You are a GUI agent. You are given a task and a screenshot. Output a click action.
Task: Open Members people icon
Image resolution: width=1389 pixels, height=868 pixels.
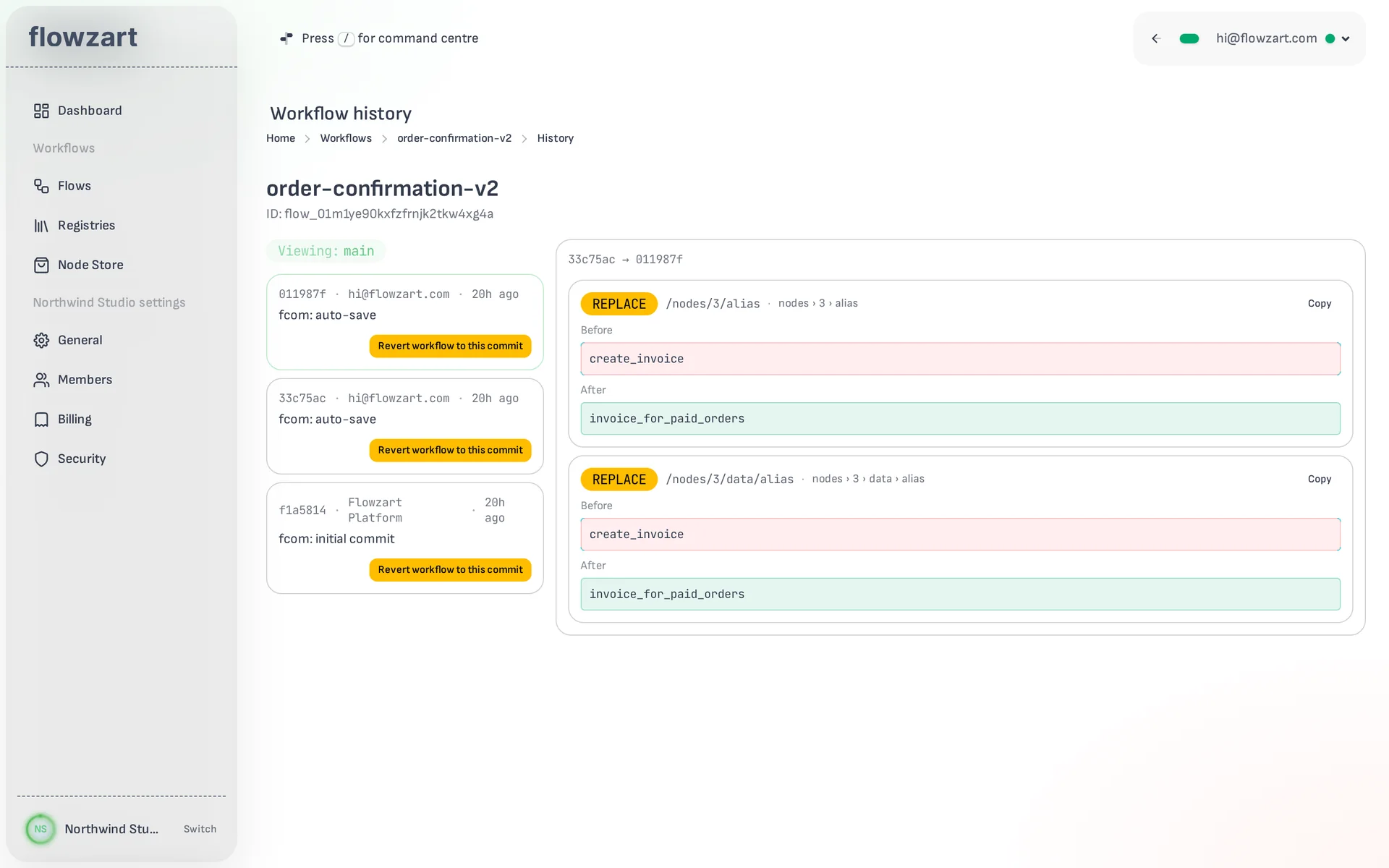[x=41, y=380]
